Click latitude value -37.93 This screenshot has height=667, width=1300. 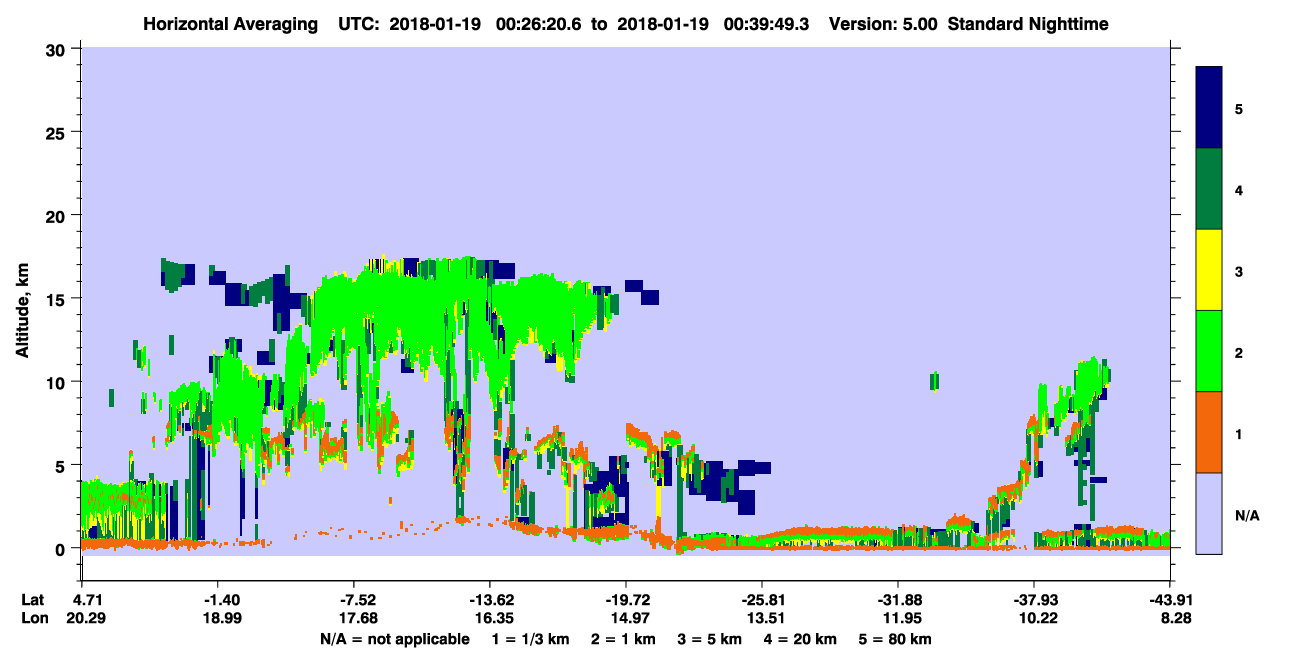(x=1034, y=600)
